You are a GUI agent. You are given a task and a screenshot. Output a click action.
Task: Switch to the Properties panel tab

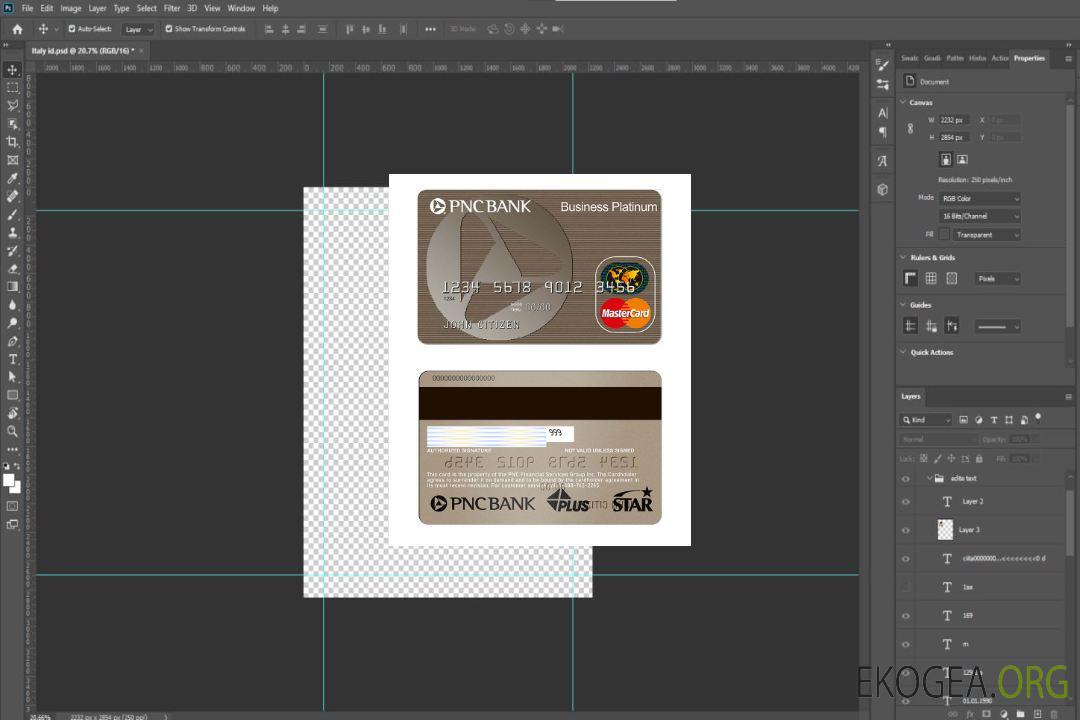[1029, 59]
